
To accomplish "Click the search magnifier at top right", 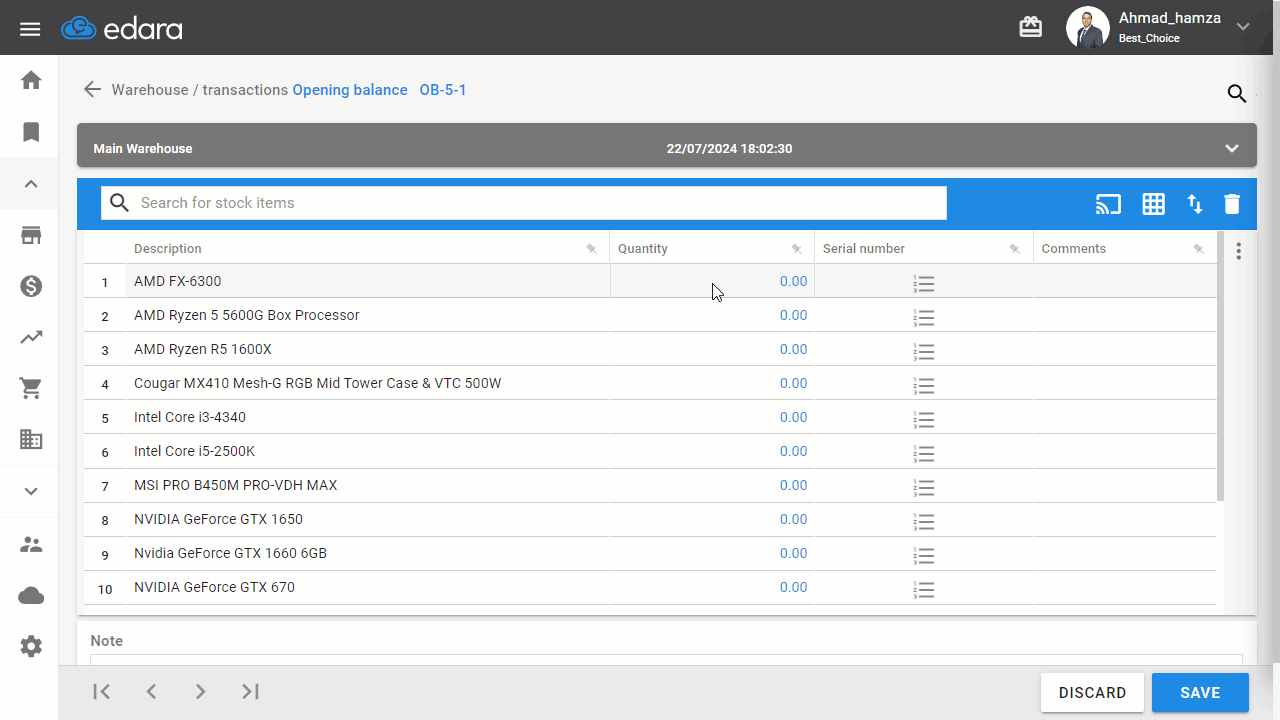I will (x=1237, y=94).
